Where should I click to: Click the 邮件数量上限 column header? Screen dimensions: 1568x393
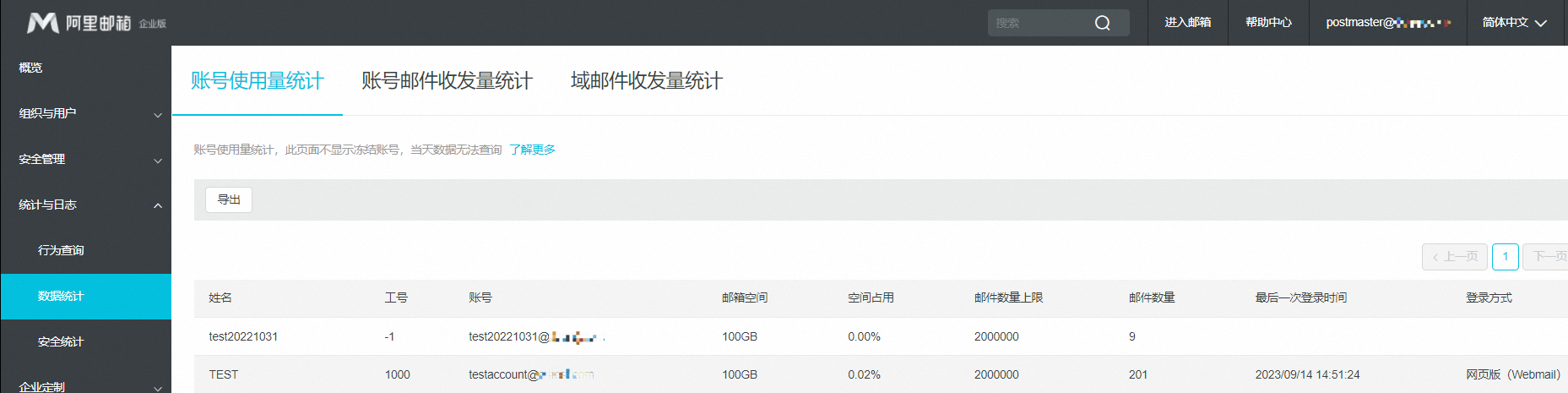(x=1008, y=297)
